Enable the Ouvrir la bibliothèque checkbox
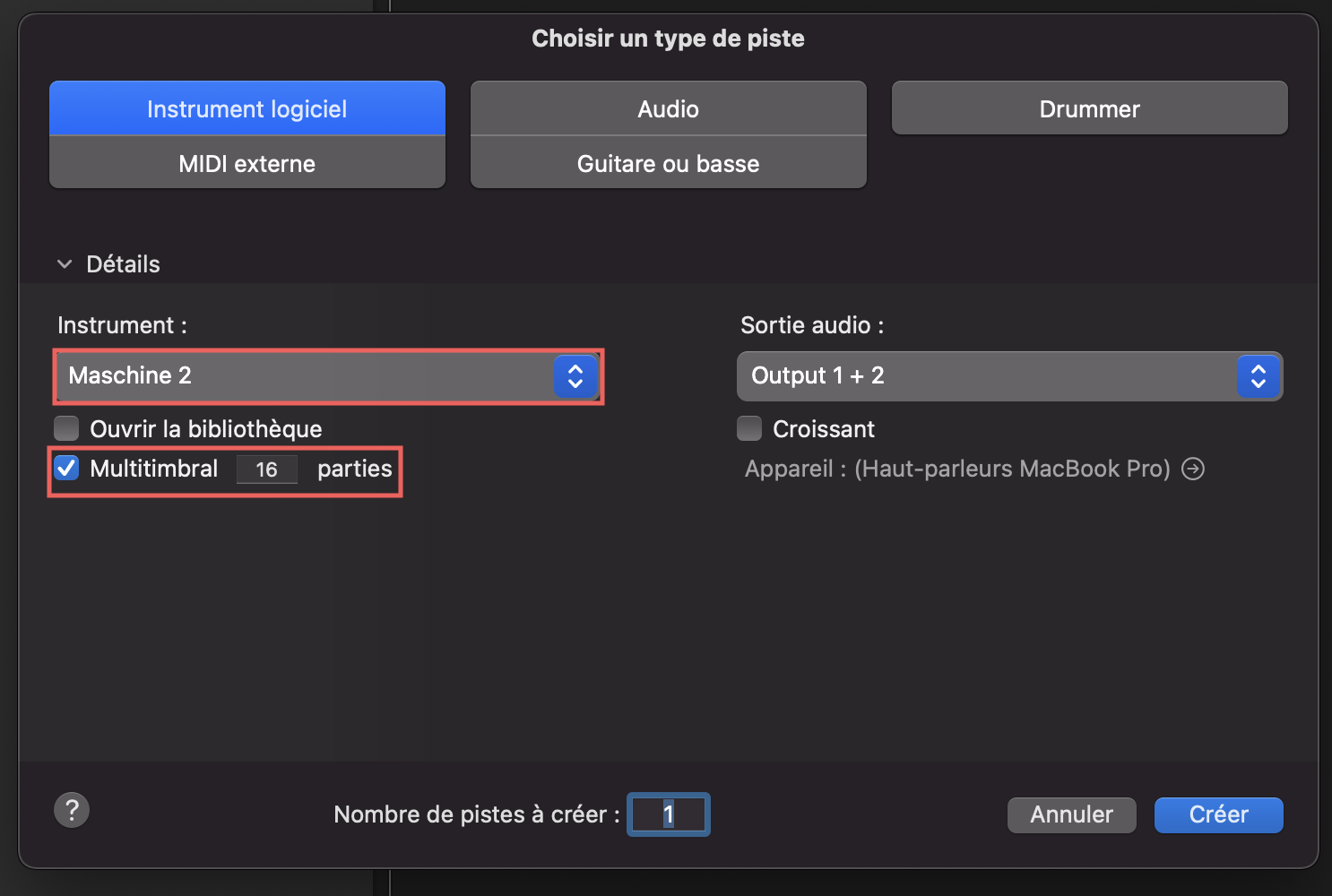This screenshot has height=896, width=1332. tap(67, 428)
